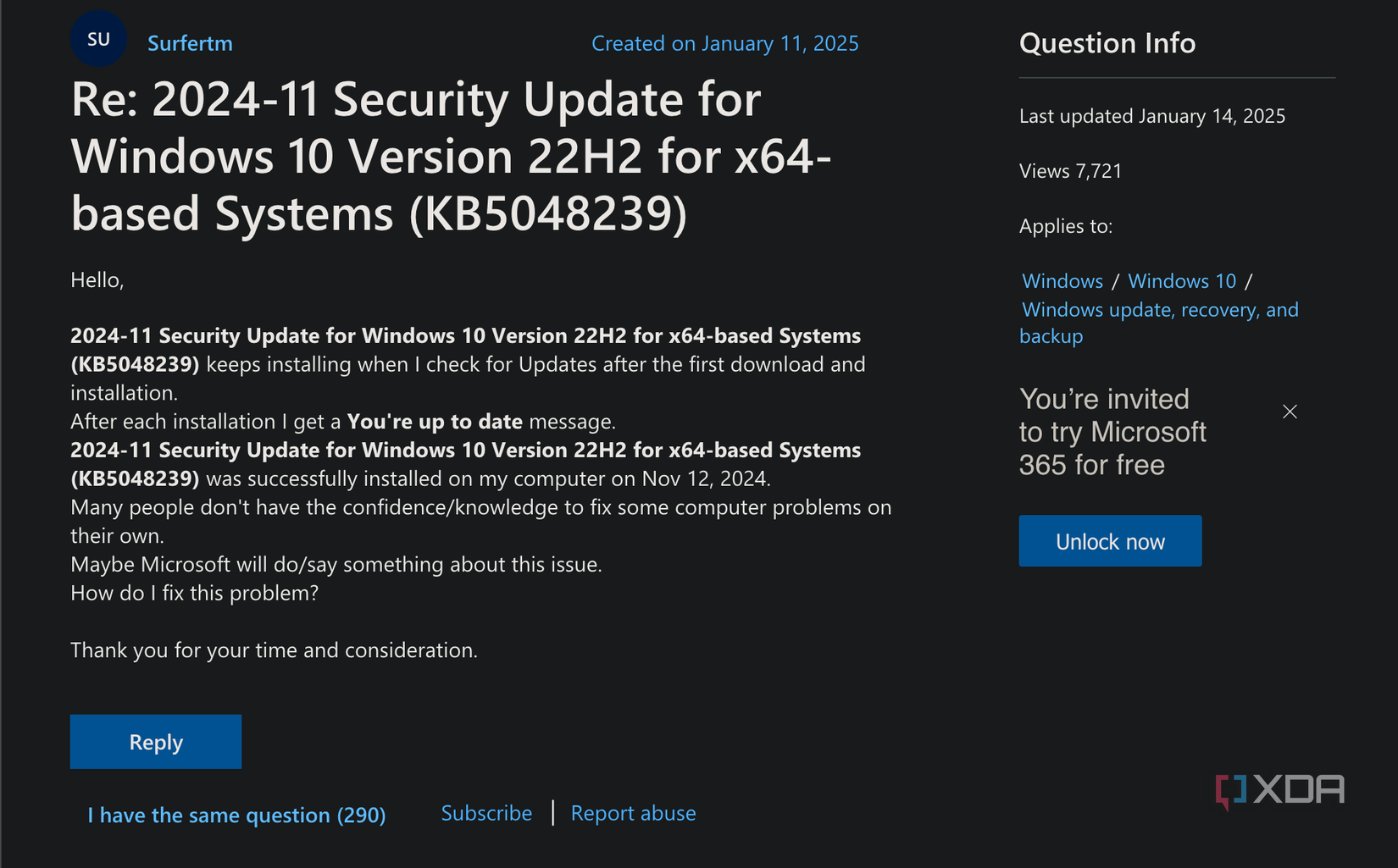Click the bold 'You're up to date' text
This screenshot has width=1398, height=868.
(x=435, y=422)
